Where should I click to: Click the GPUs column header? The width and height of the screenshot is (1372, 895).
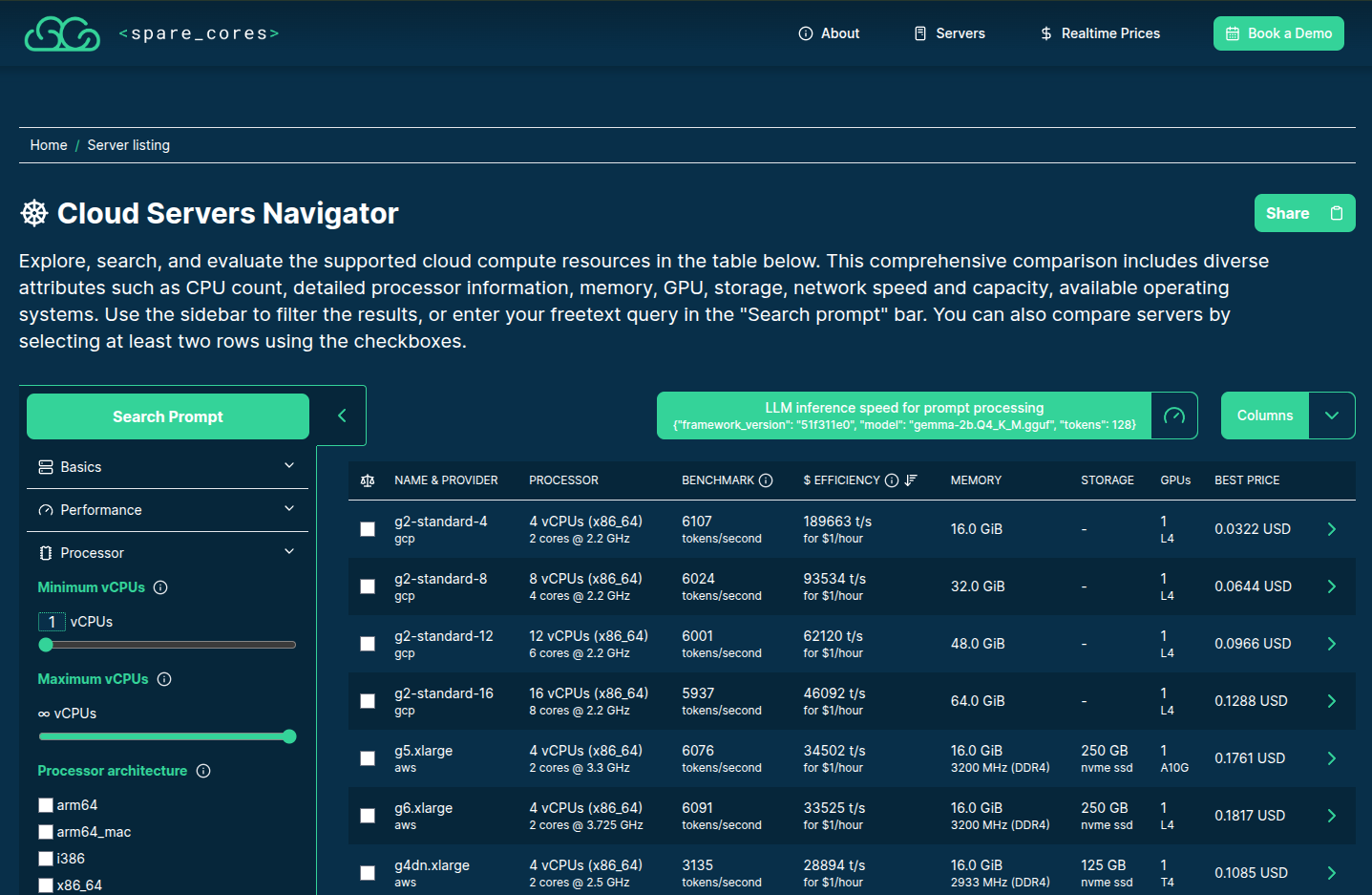[1175, 480]
